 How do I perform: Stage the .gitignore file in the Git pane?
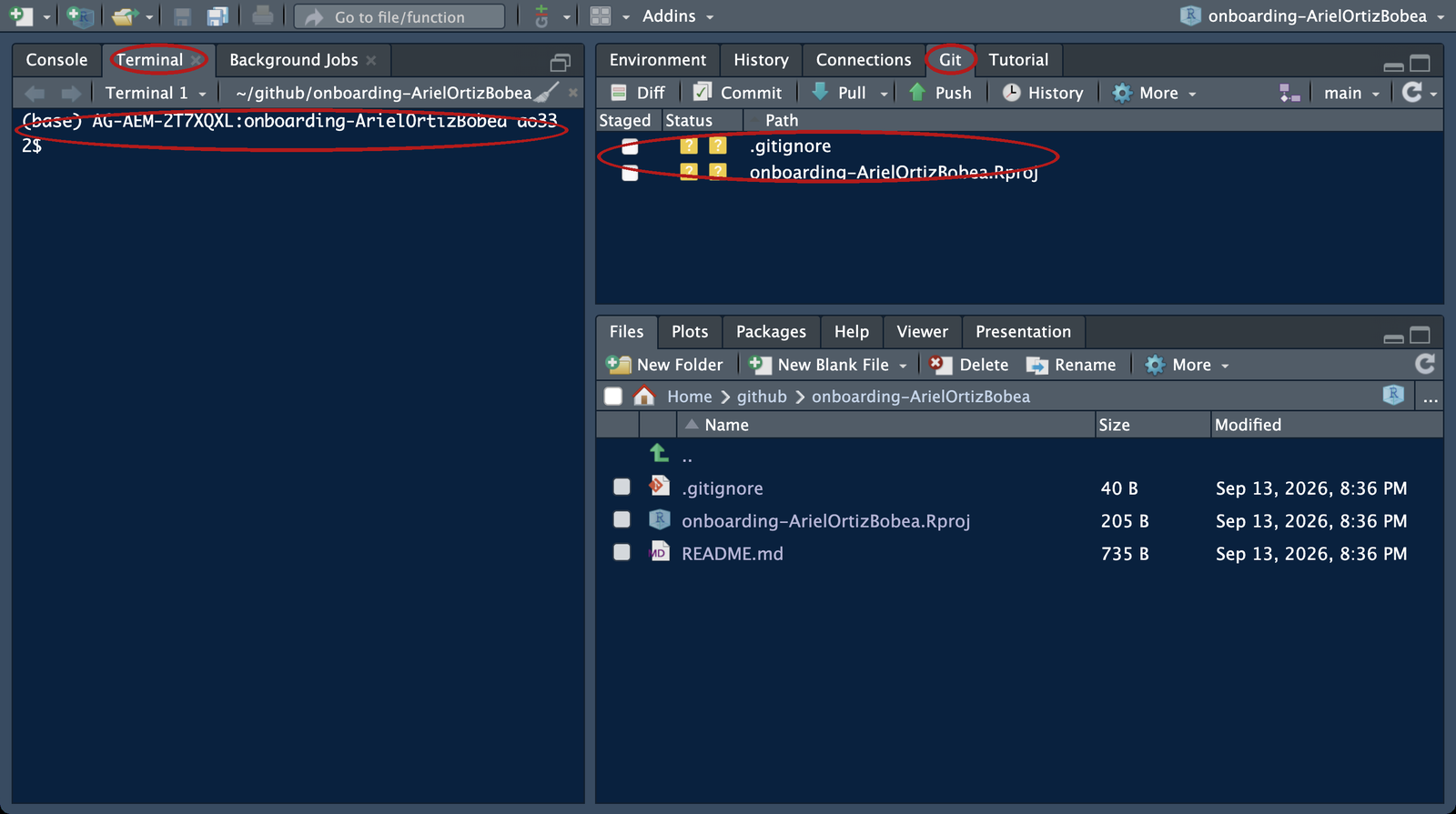[x=630, y=146]
